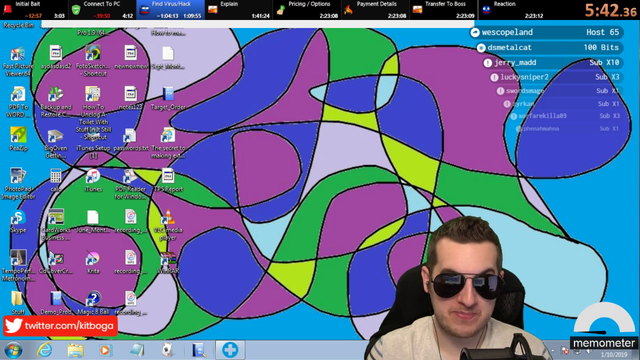Image resolution: width=640 pixels, height=360 pixels.
Task: Open PhotoPad Image Editor shortcut
Action: (18, 184)
